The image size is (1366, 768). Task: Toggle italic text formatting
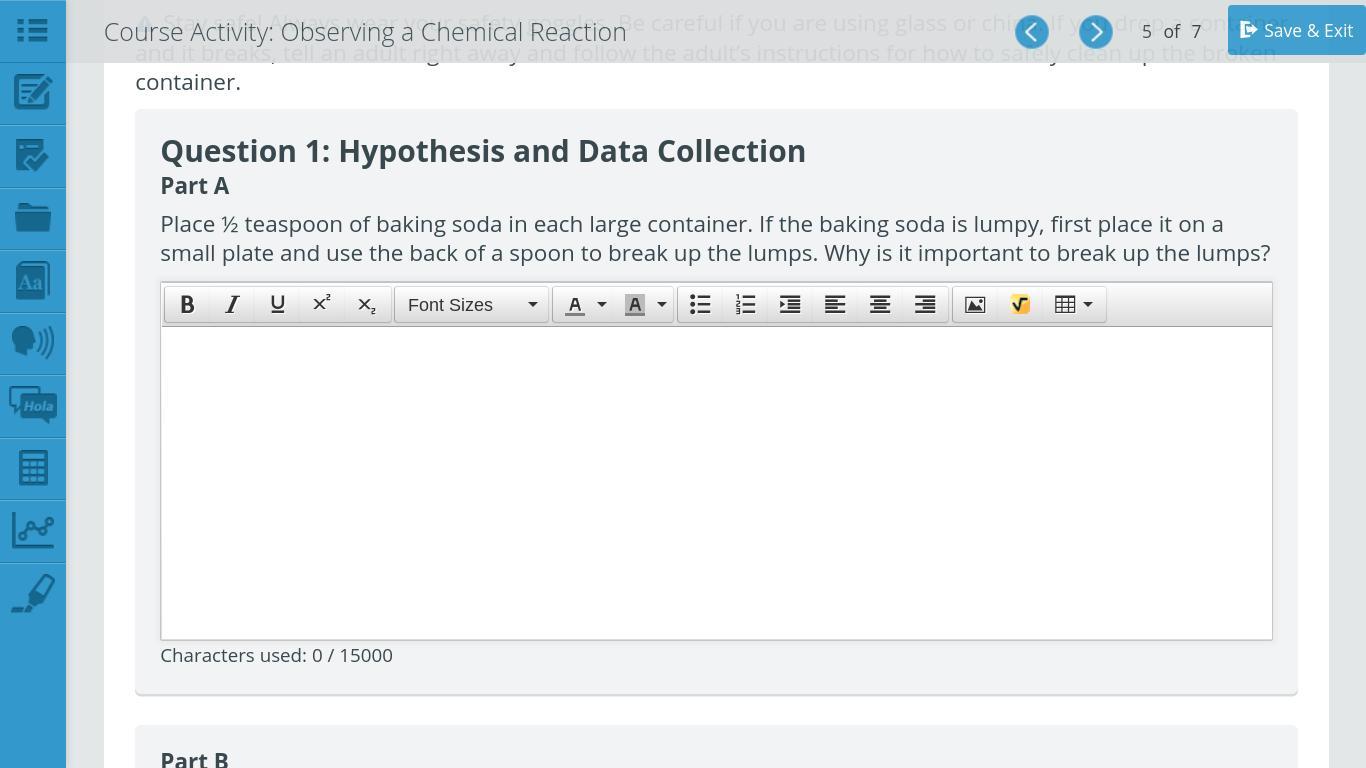[x=232, y=305]
